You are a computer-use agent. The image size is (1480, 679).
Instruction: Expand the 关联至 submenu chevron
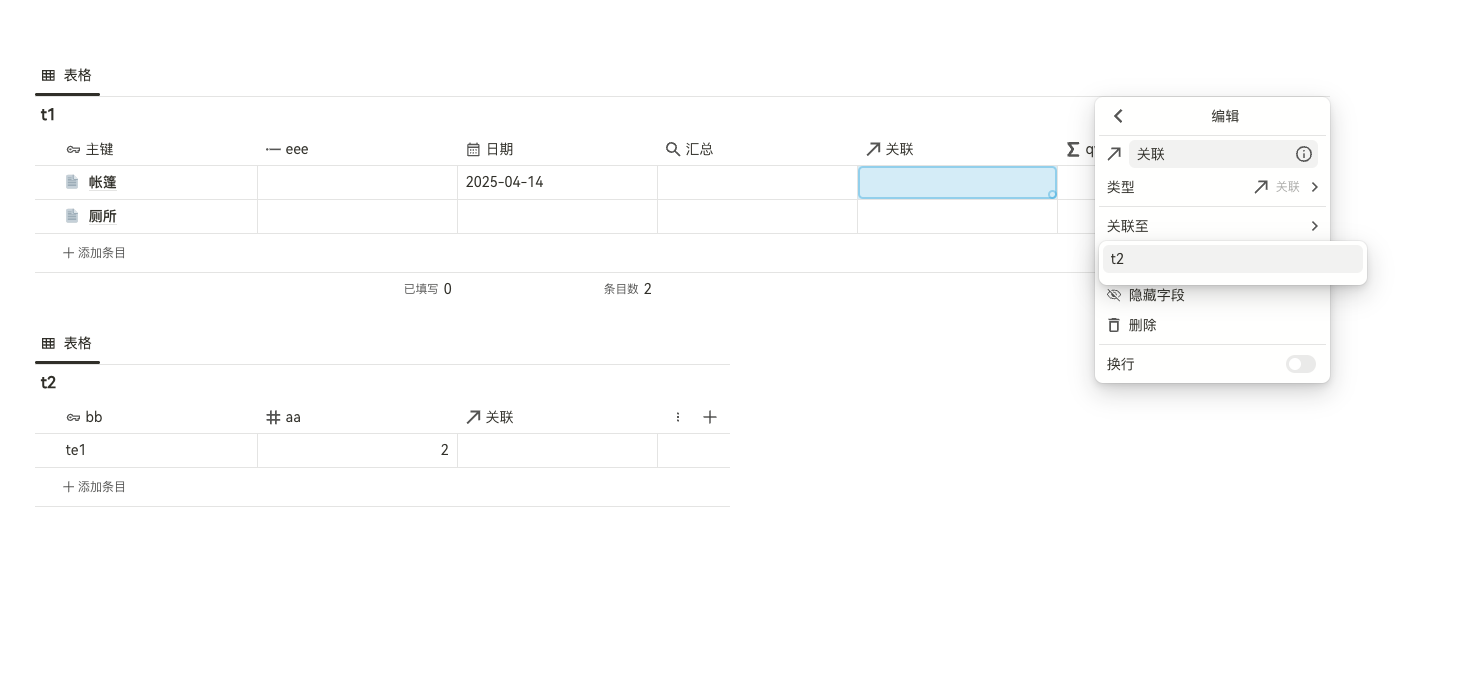pyautogui.click(x=1314, y=226)
